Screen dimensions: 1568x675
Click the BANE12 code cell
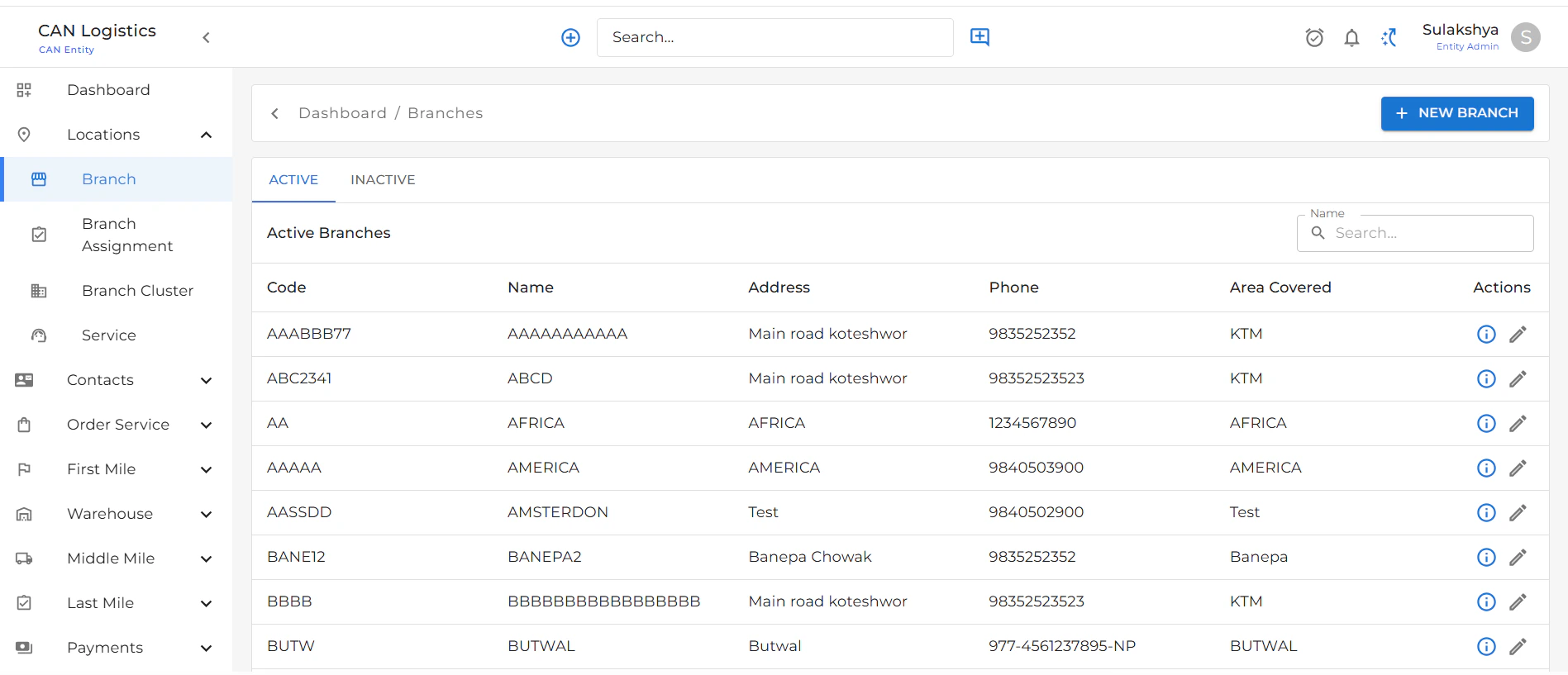tap(296, 557)
